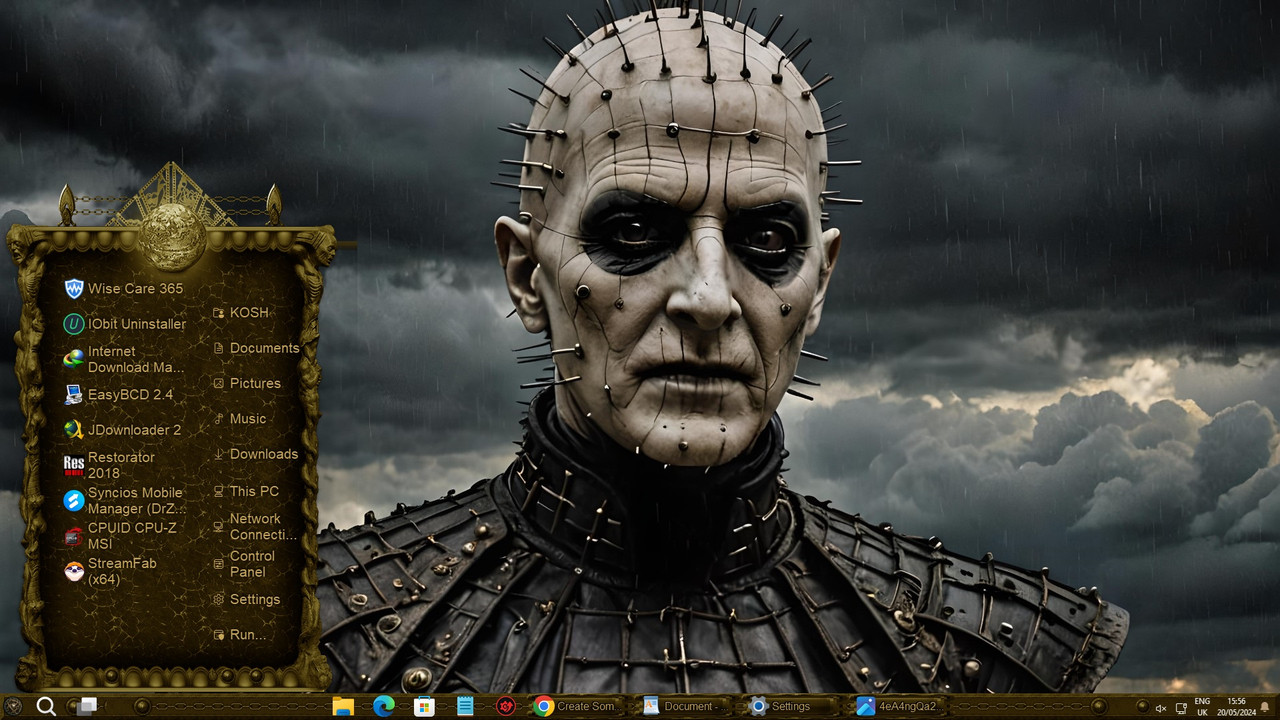Image resolution: width=1280 pixels, height=720 pixels.
Task: Launch EasyBCD 2.4
Action: pyautogui.click(x=119, y=395)
